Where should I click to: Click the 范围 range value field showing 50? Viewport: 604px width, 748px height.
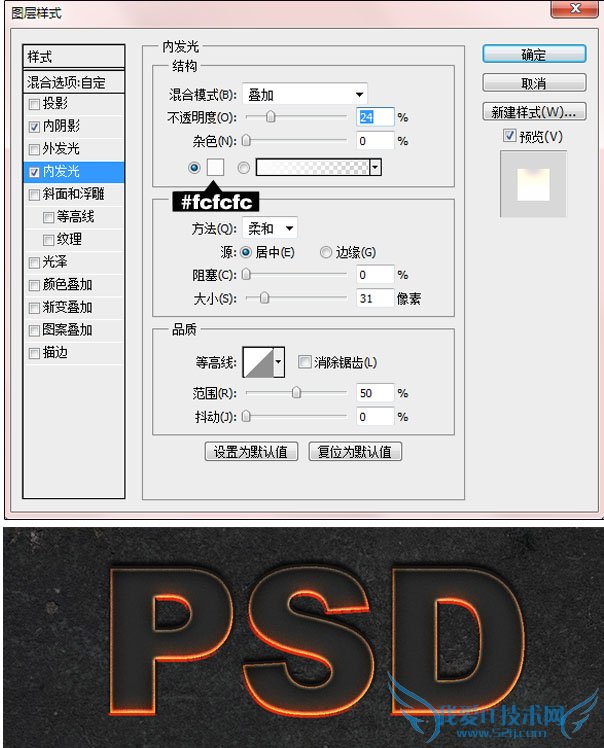(375, 393)
